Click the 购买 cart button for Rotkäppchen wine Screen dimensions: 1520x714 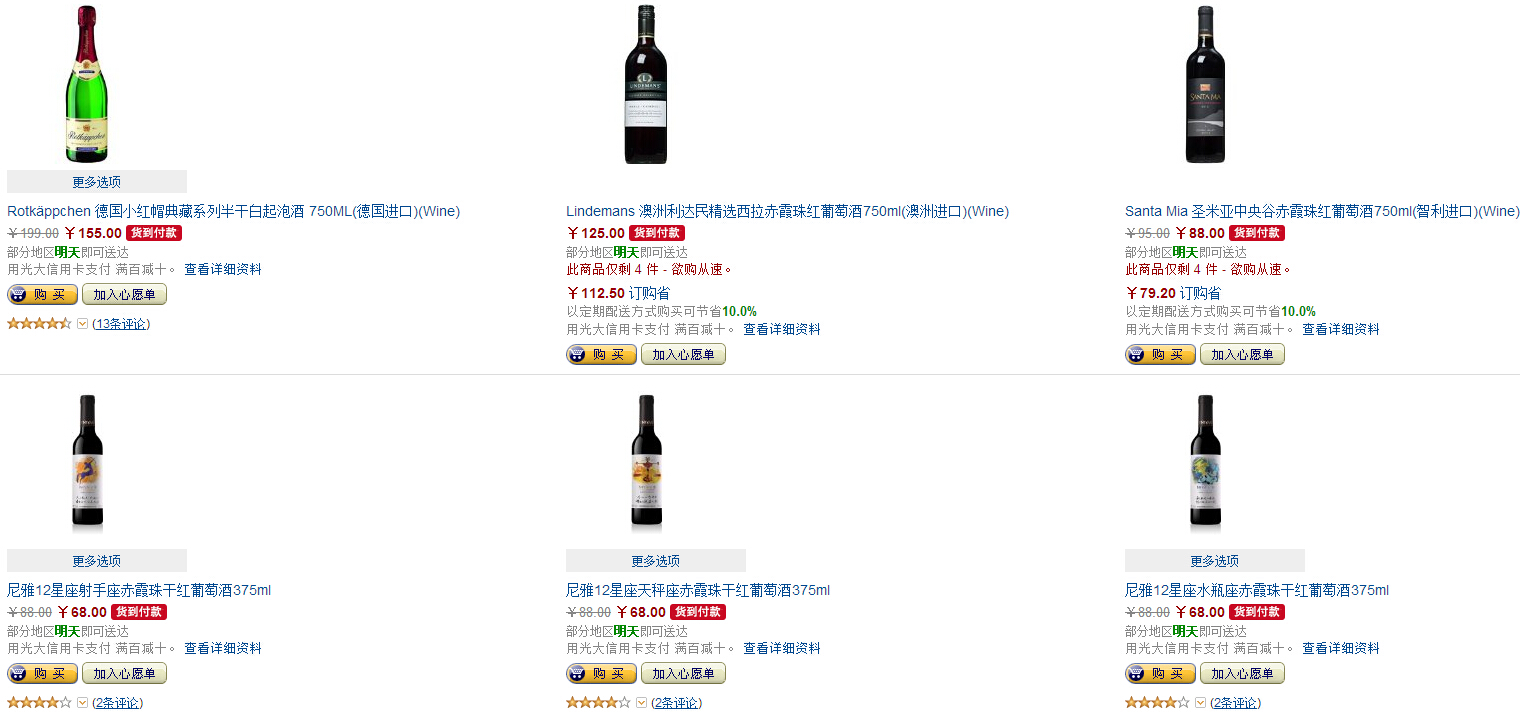[x=42, y=294]
